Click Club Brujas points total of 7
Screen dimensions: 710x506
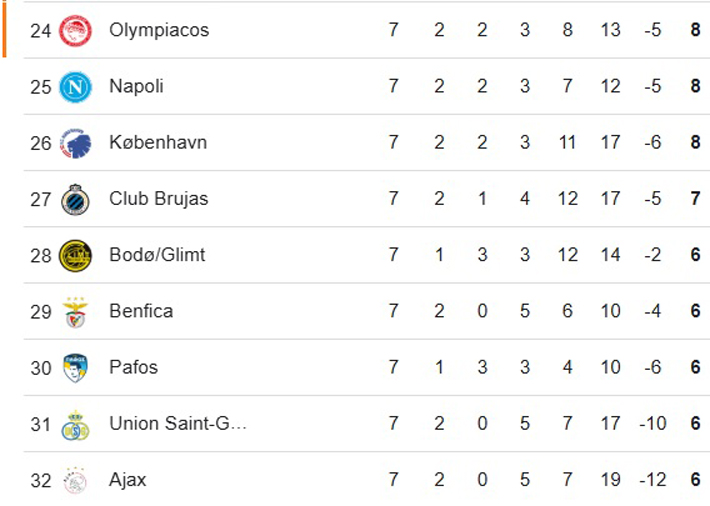pyautogui.click(x=695, y=198)
